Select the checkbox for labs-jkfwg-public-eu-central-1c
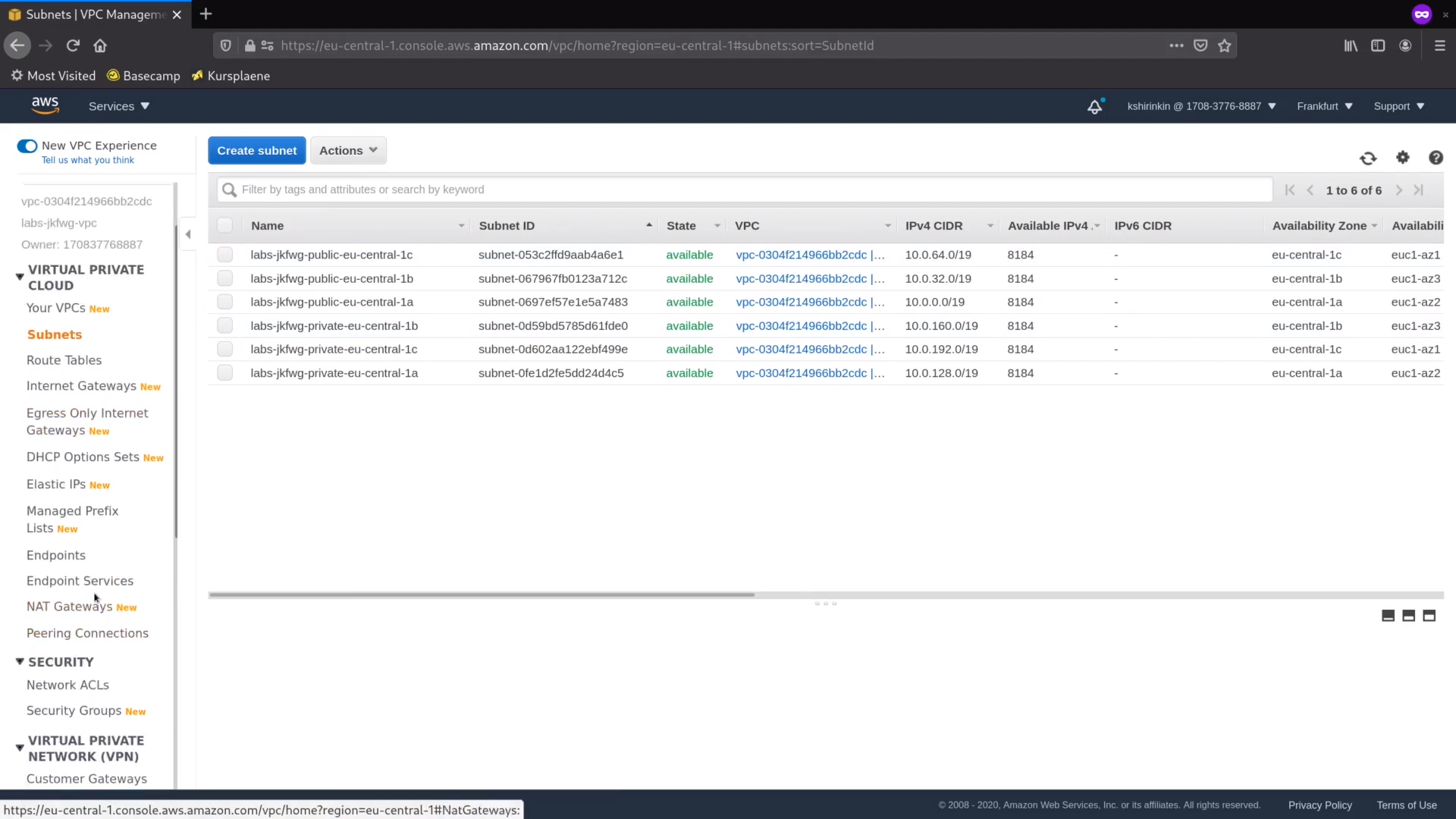The image size is (1456, 819). tap(225, 254)
